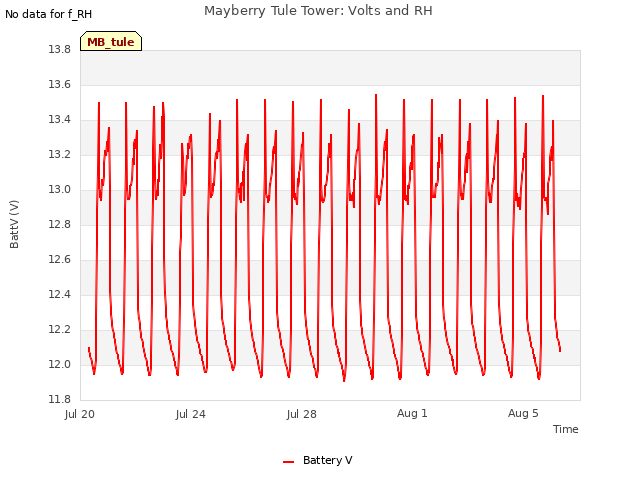Image resolution: width=640 pixels, height=480 pixels.
Task: Click the BattV (V) y-axis title
Action: (14, 224)
